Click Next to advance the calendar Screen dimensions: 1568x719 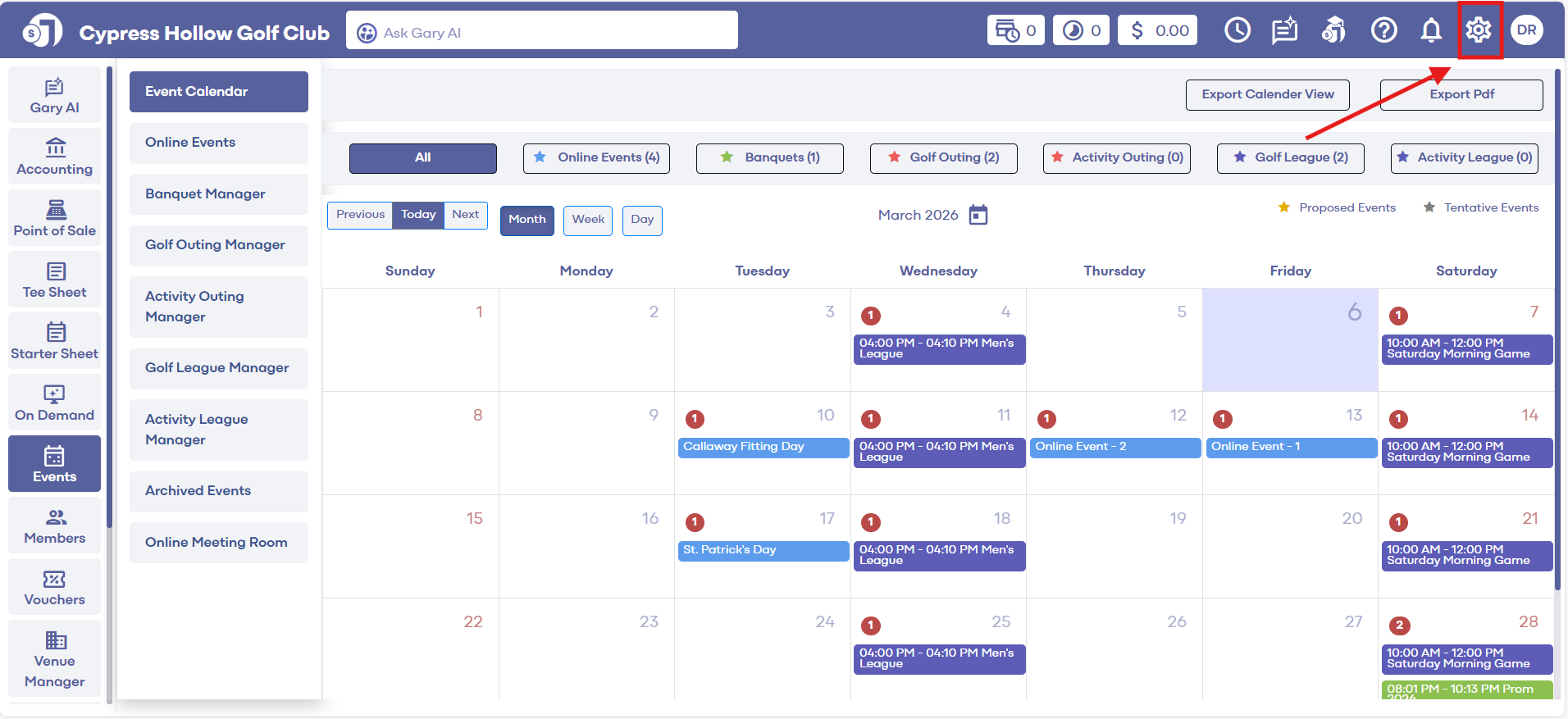[x=465, y=215]
